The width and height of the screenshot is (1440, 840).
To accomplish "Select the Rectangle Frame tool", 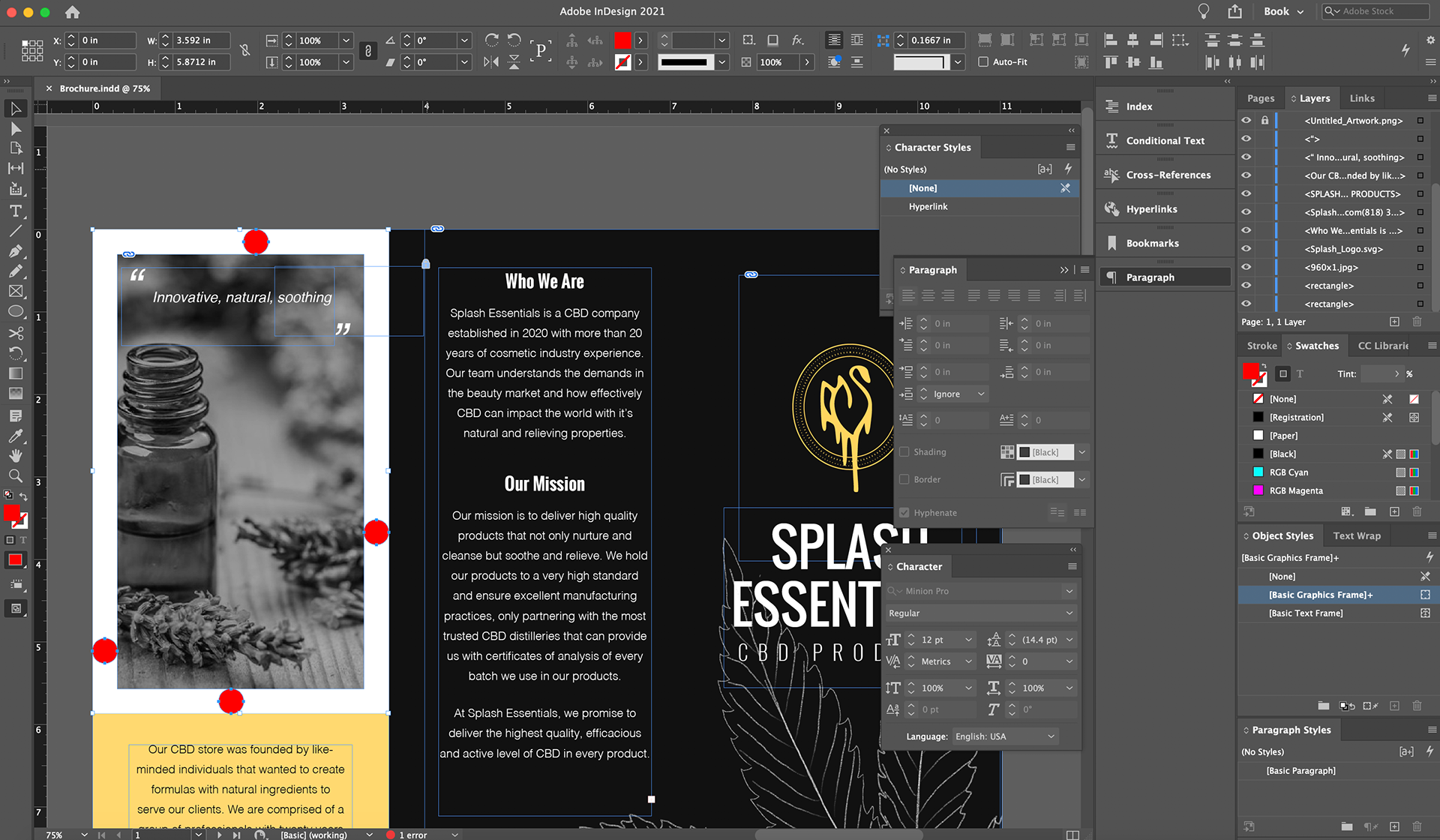I will pyautogui.click(x=15, y=292).
